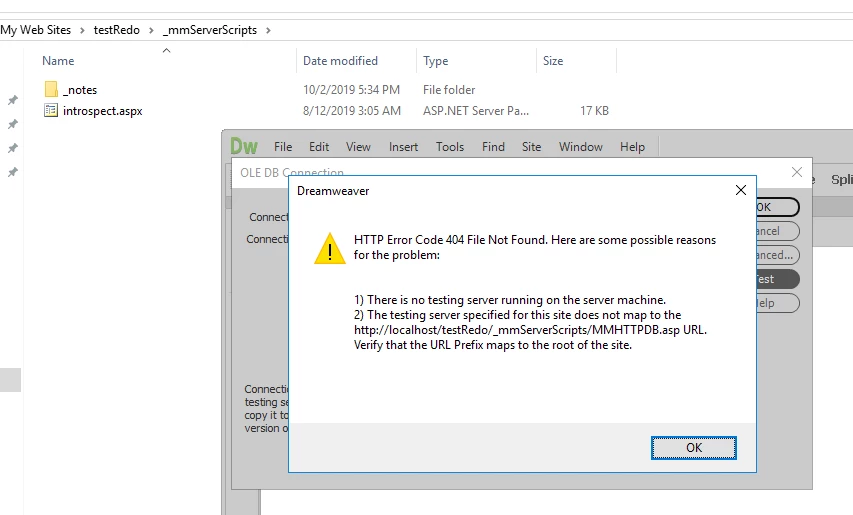Navigate to My Web Sites in breadcrumb

pyautogui.click(x=35, y=30)
